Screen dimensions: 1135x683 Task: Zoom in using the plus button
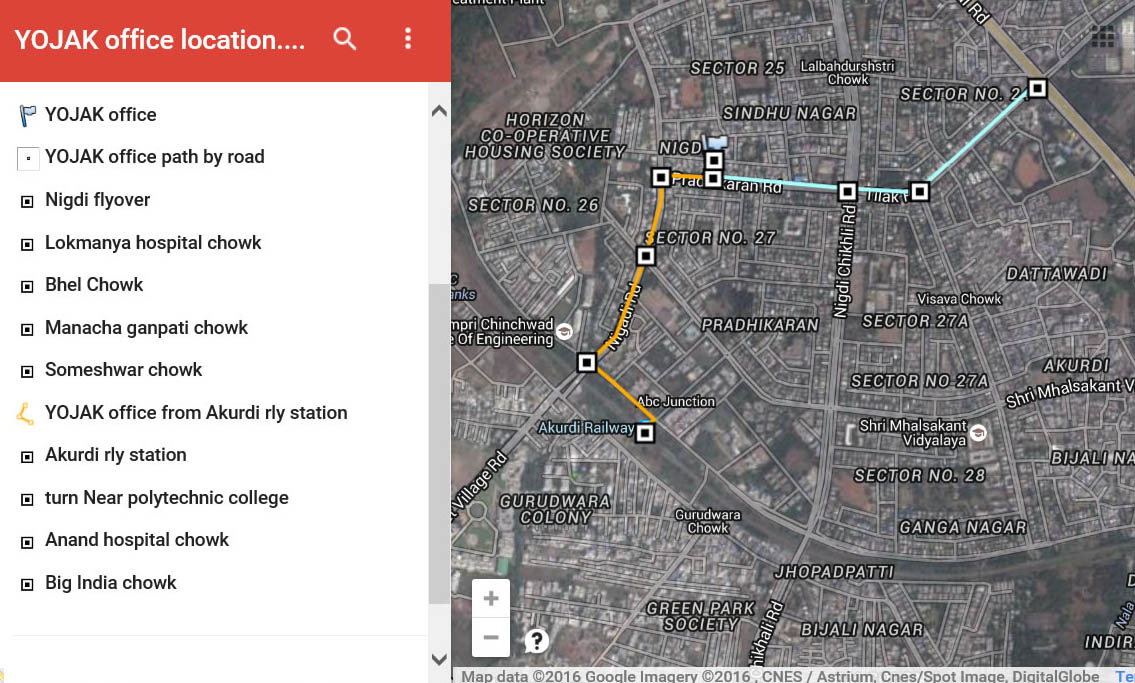490,598
